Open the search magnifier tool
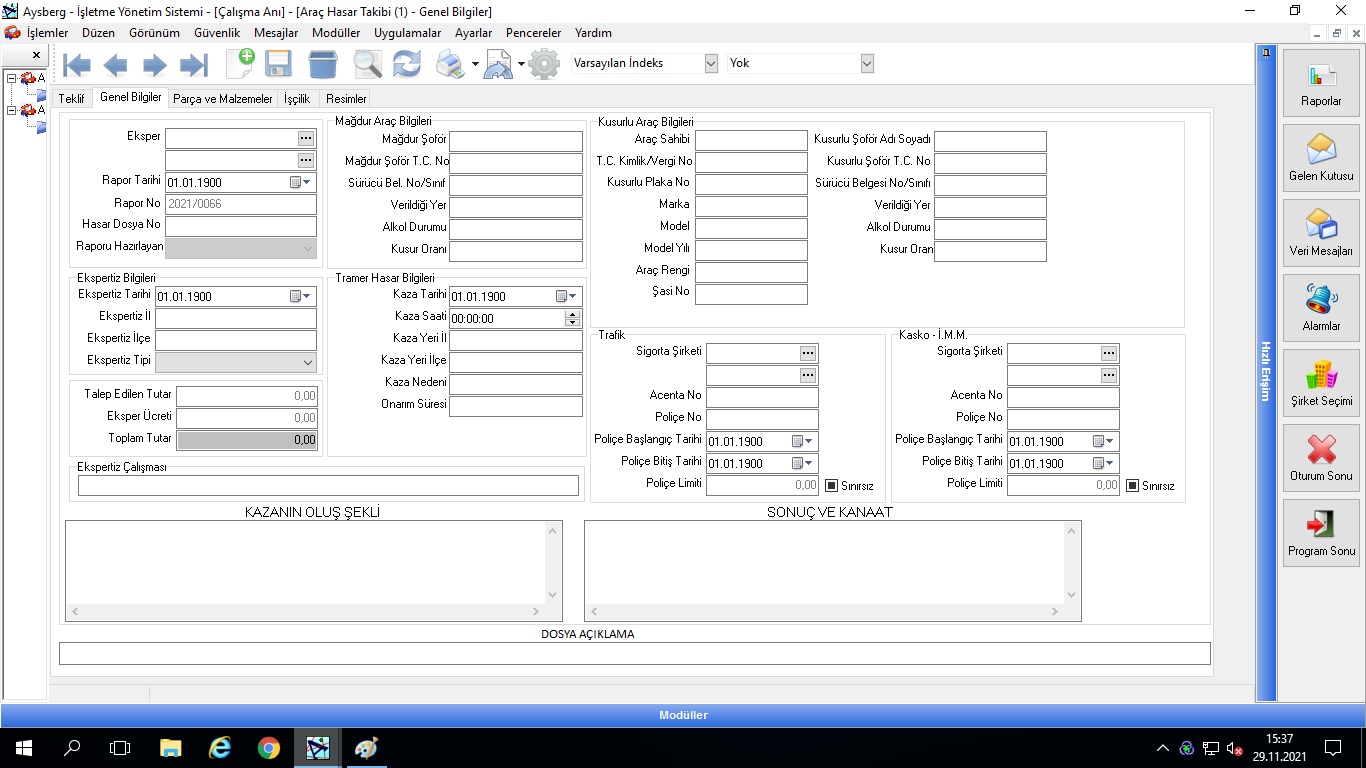This screenshot has height=768, width=1366. (367, 65)
